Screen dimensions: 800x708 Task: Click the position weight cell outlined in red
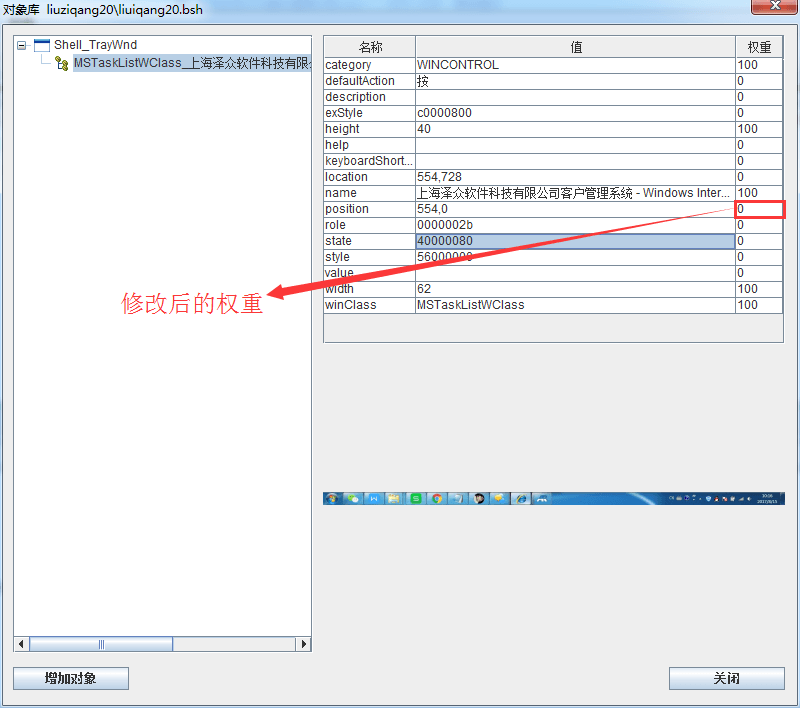(x=759, y=209)
